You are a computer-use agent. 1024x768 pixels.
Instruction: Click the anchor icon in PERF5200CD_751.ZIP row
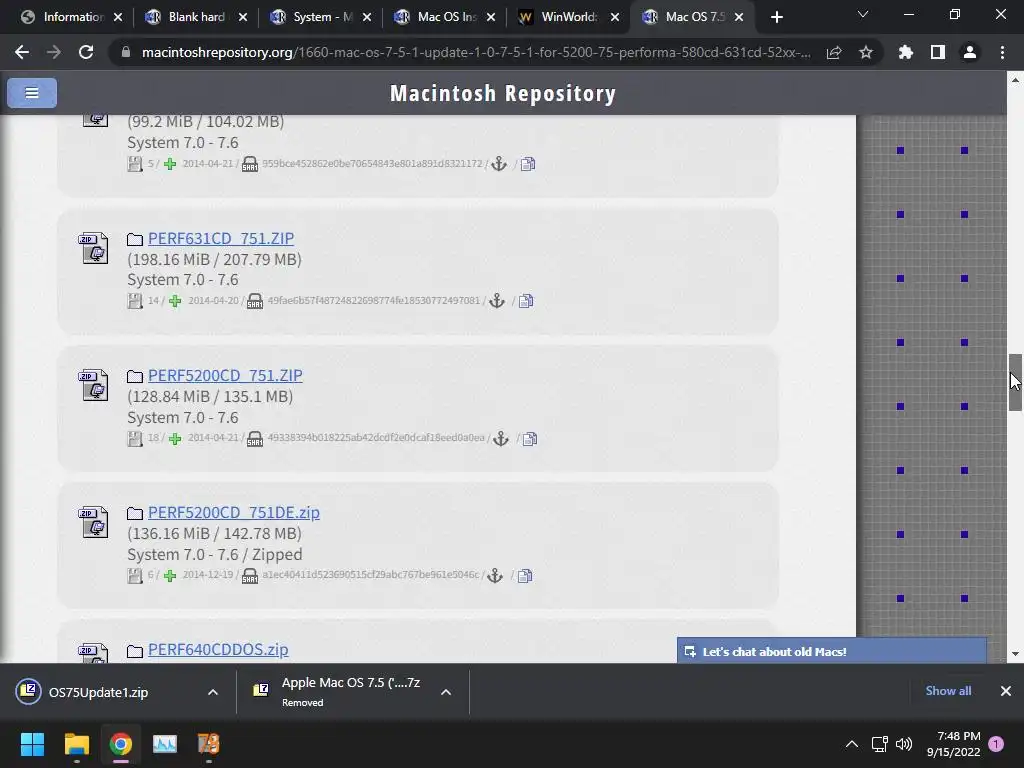click(501, 438)
